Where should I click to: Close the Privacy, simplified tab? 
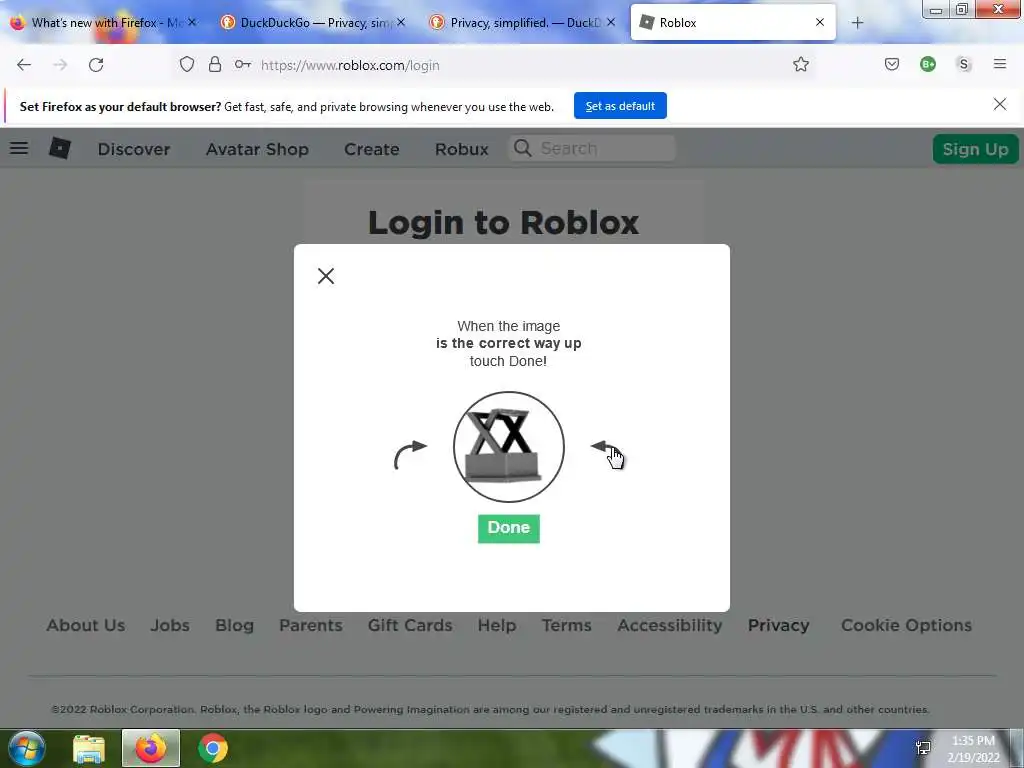pos(611,22)
